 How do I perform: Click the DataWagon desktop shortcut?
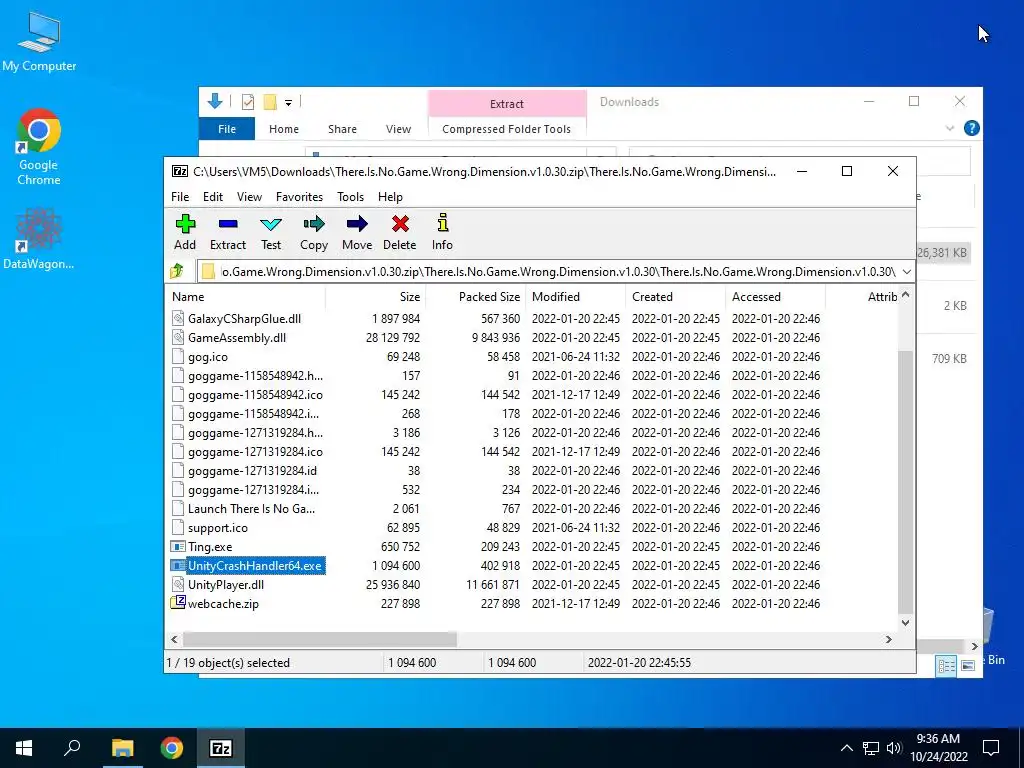click(39, 239)
